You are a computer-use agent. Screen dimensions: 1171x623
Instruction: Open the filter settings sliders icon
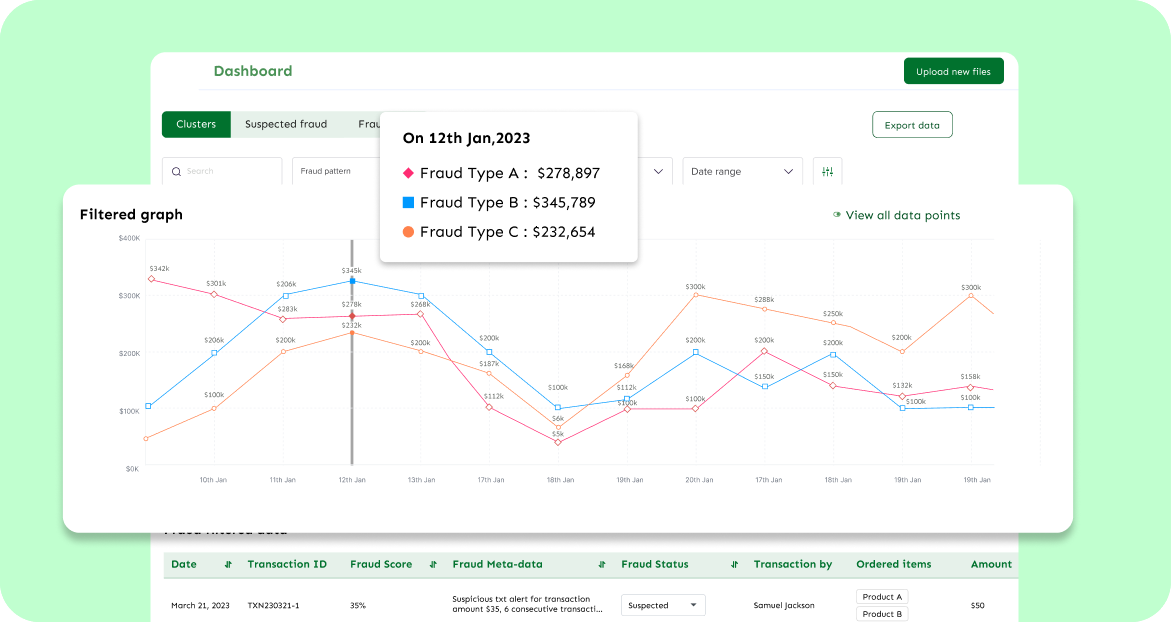[827, 172]
